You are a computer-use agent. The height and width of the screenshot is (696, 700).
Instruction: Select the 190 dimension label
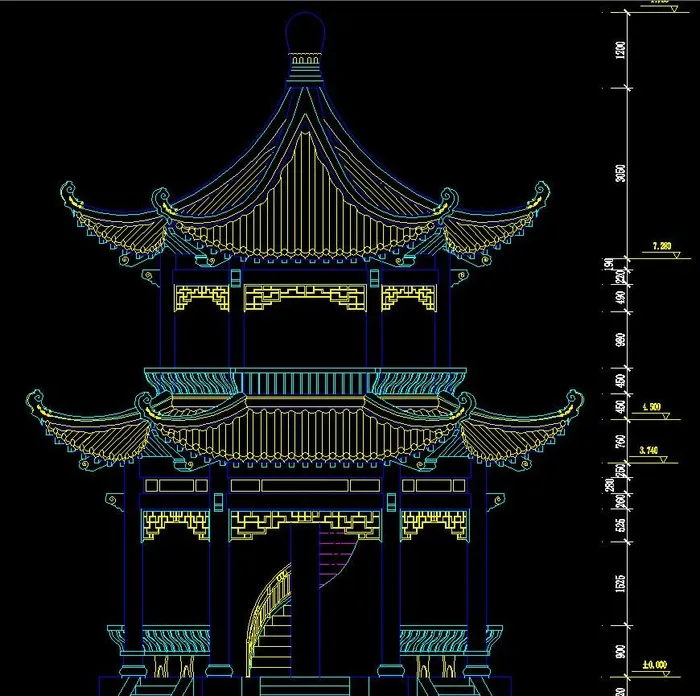[x=608, y=264]
